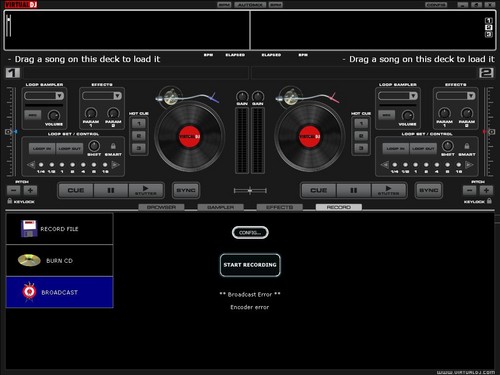500x375 pixels.
Task: Click deck 1 turntable vinyl platter
Action: [190, 137]
